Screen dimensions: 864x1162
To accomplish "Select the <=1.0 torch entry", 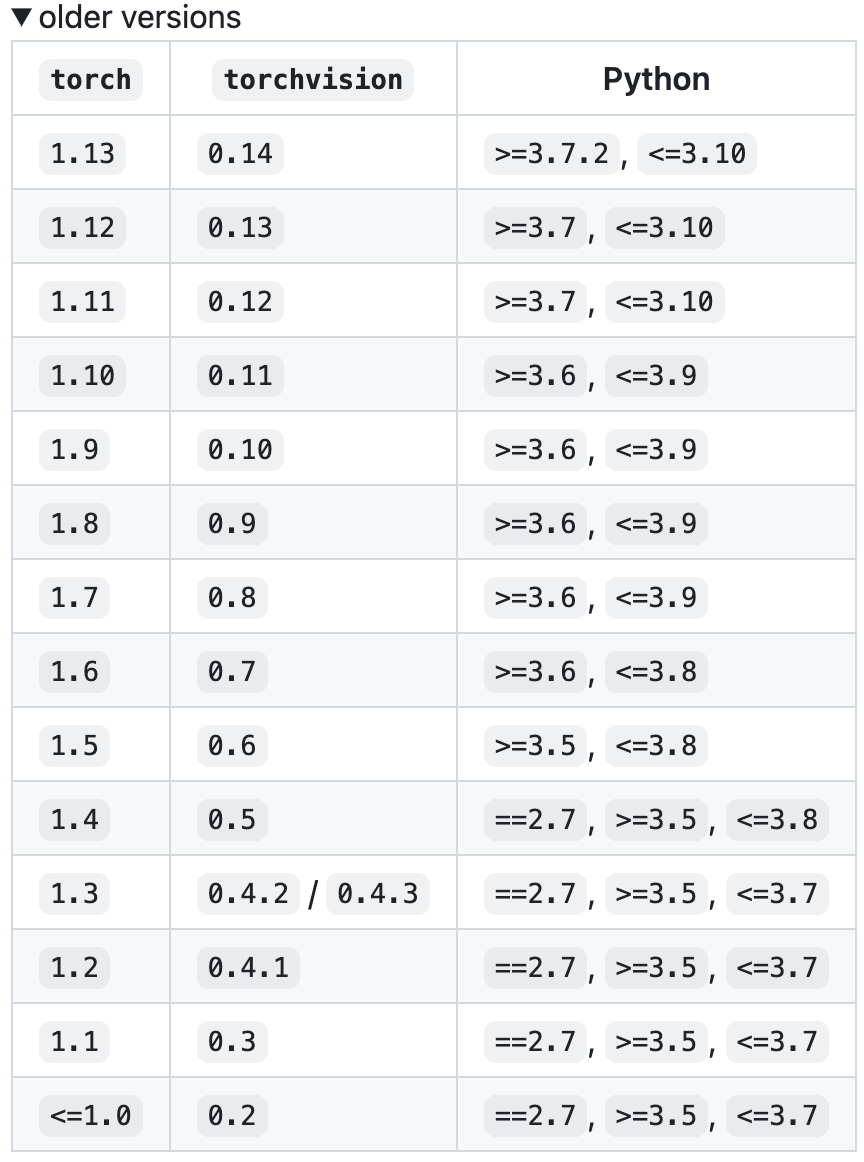I will 90,1115.
